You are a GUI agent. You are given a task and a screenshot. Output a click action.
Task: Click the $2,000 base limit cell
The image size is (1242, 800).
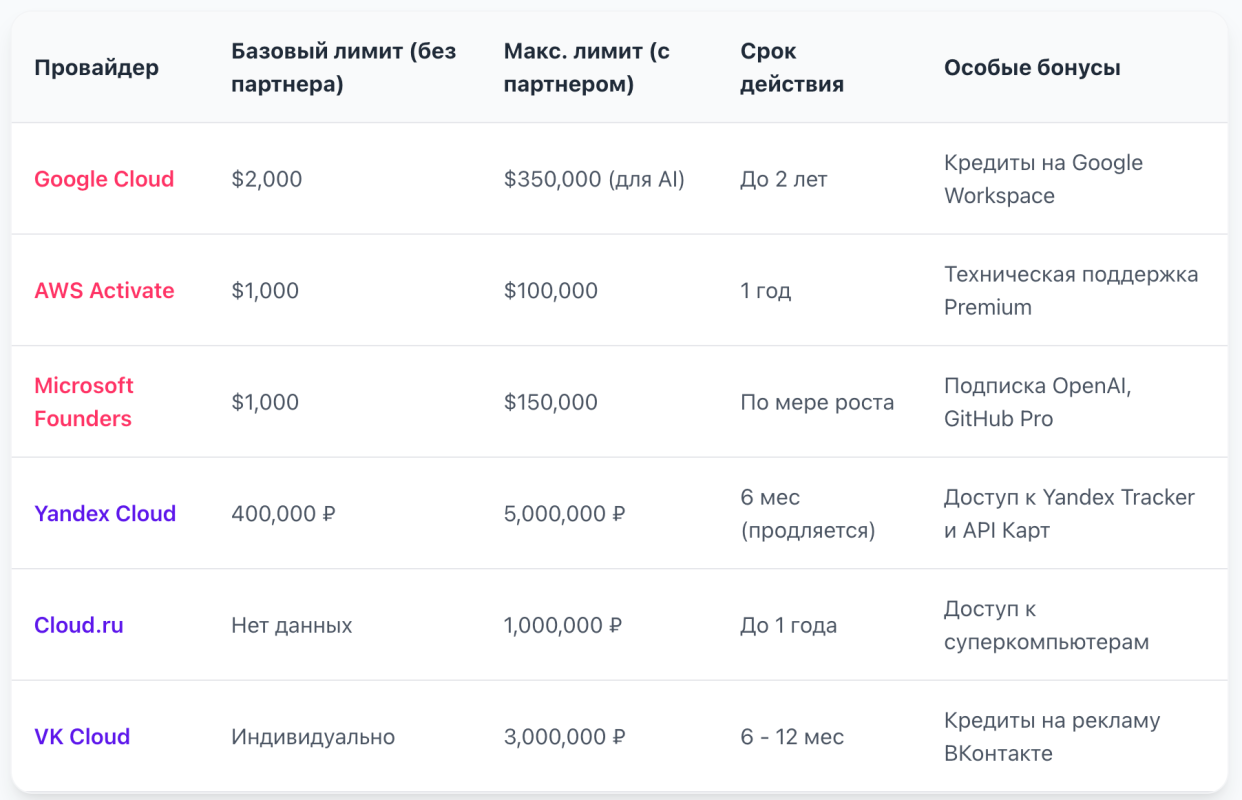point(266,180)
